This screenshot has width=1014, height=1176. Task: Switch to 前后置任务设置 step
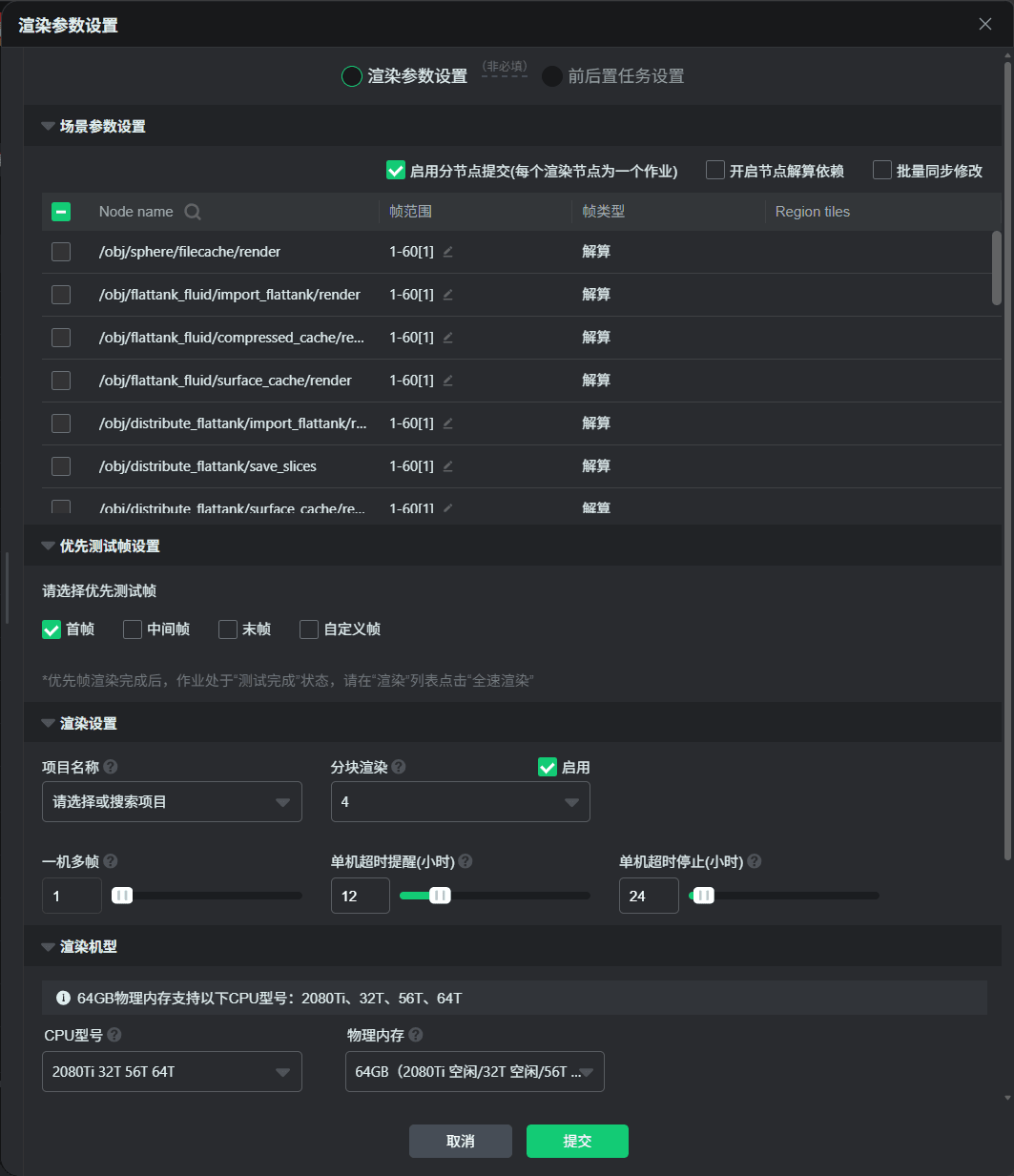click(x=613, y=76)
